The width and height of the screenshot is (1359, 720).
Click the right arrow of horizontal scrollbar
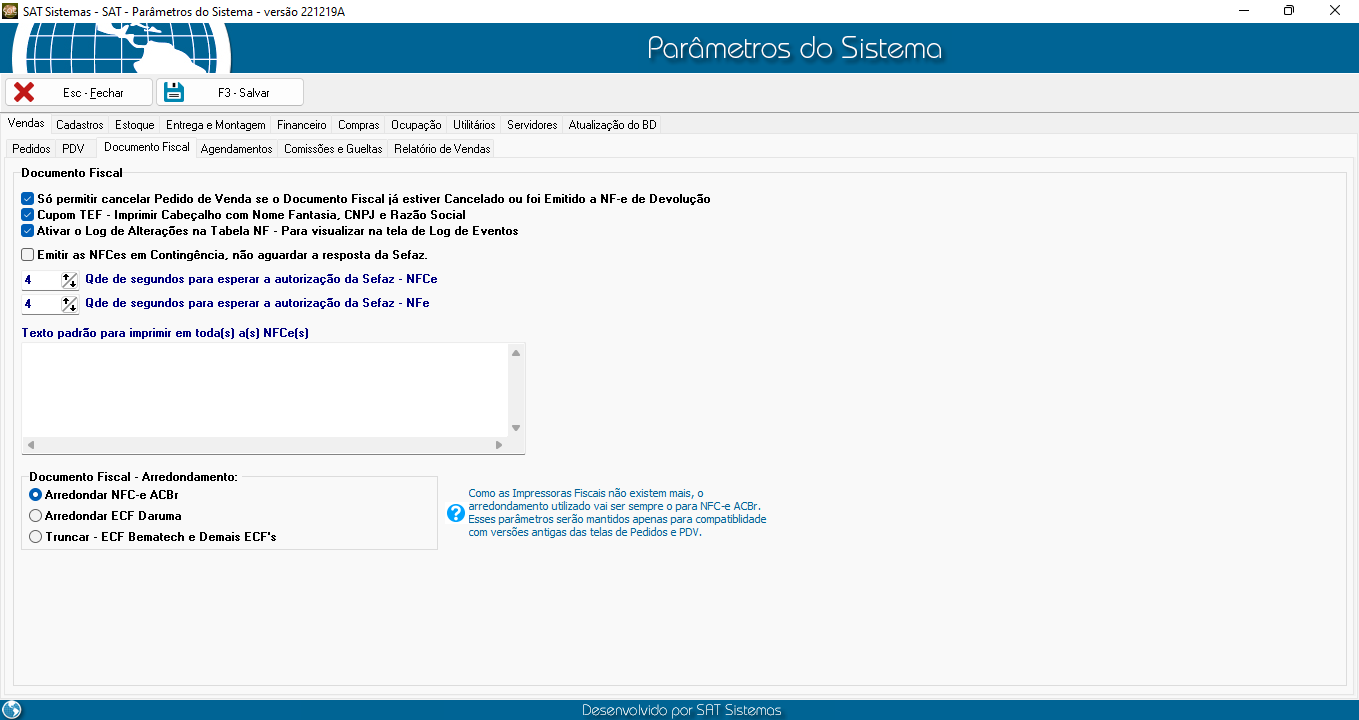[x=499, y=445]
